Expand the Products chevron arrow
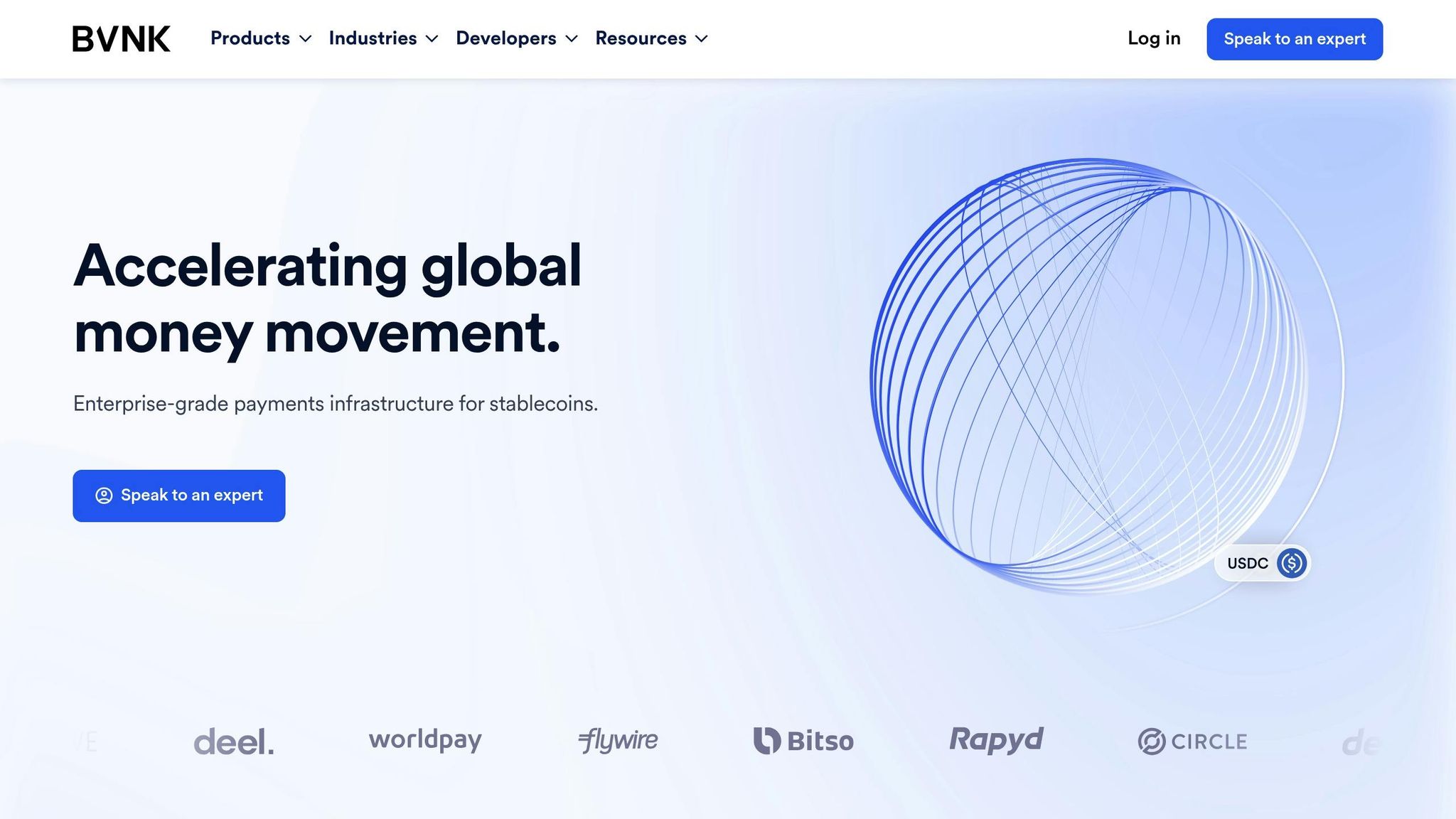This screenshot has width=1456, height=819. (x=306, y=39)
